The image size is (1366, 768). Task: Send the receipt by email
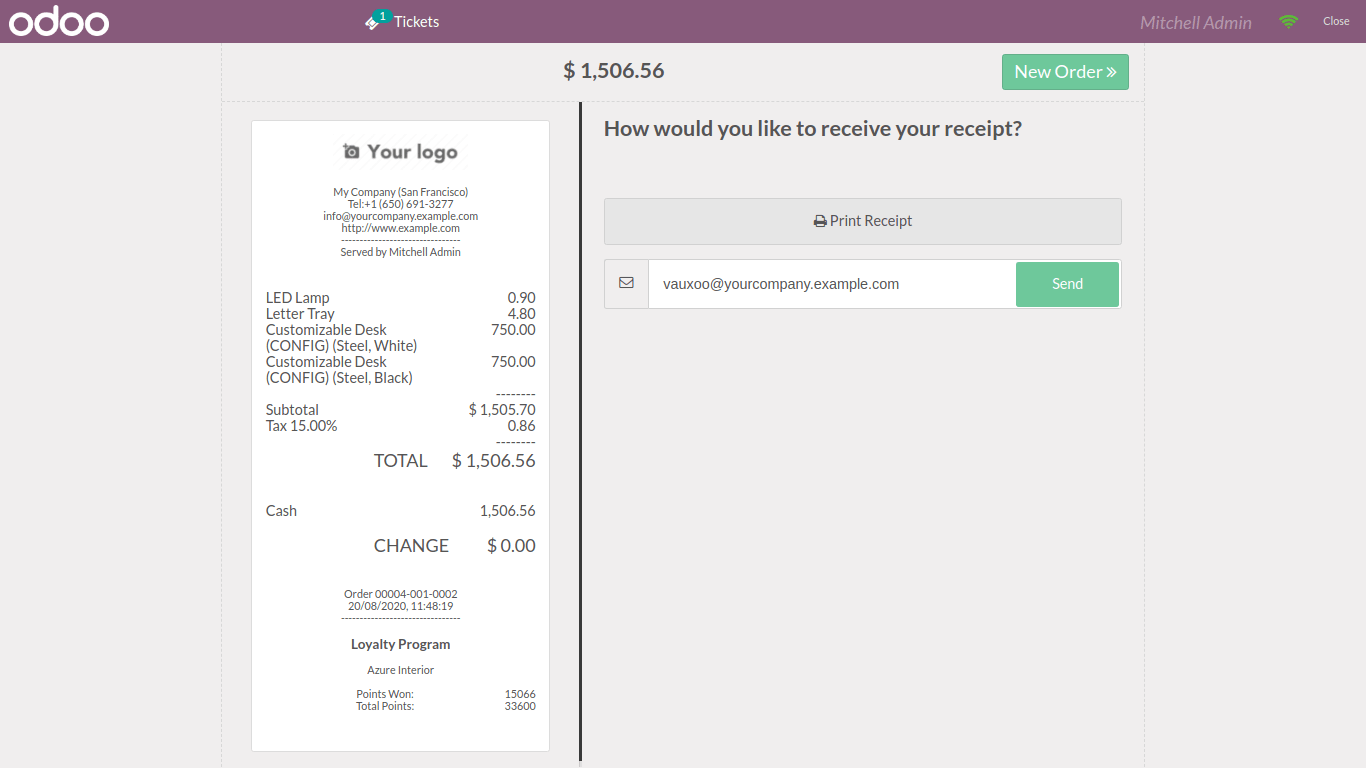(x=1067, y=284)
